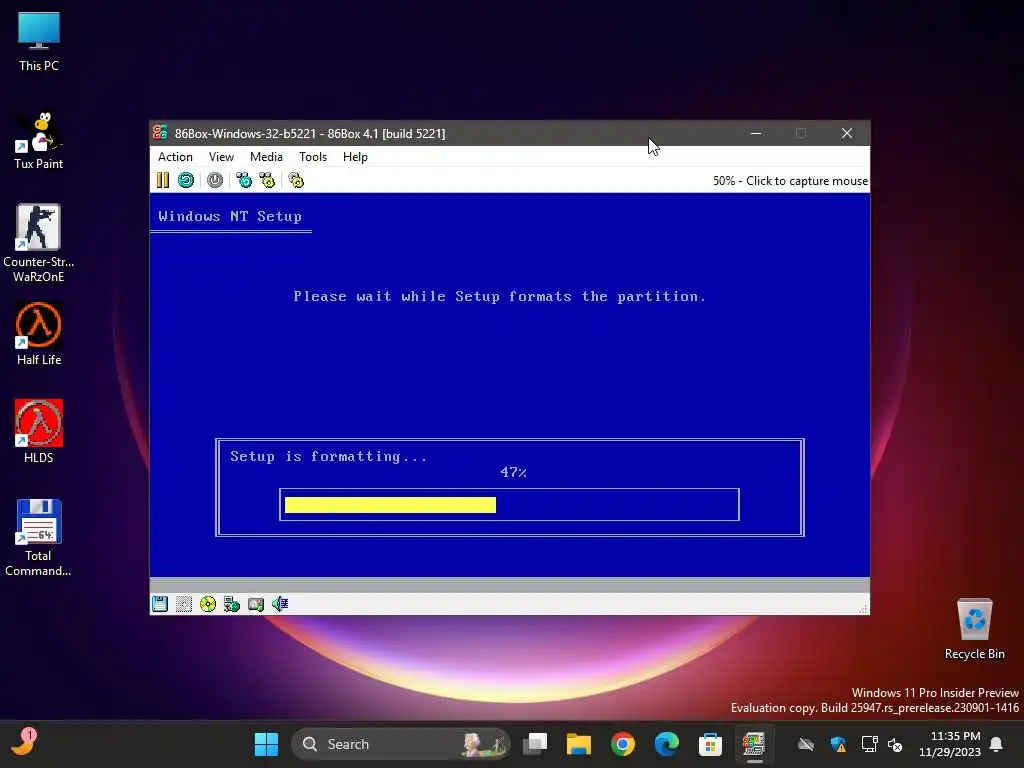Select the This PC desktop icon

39,42
